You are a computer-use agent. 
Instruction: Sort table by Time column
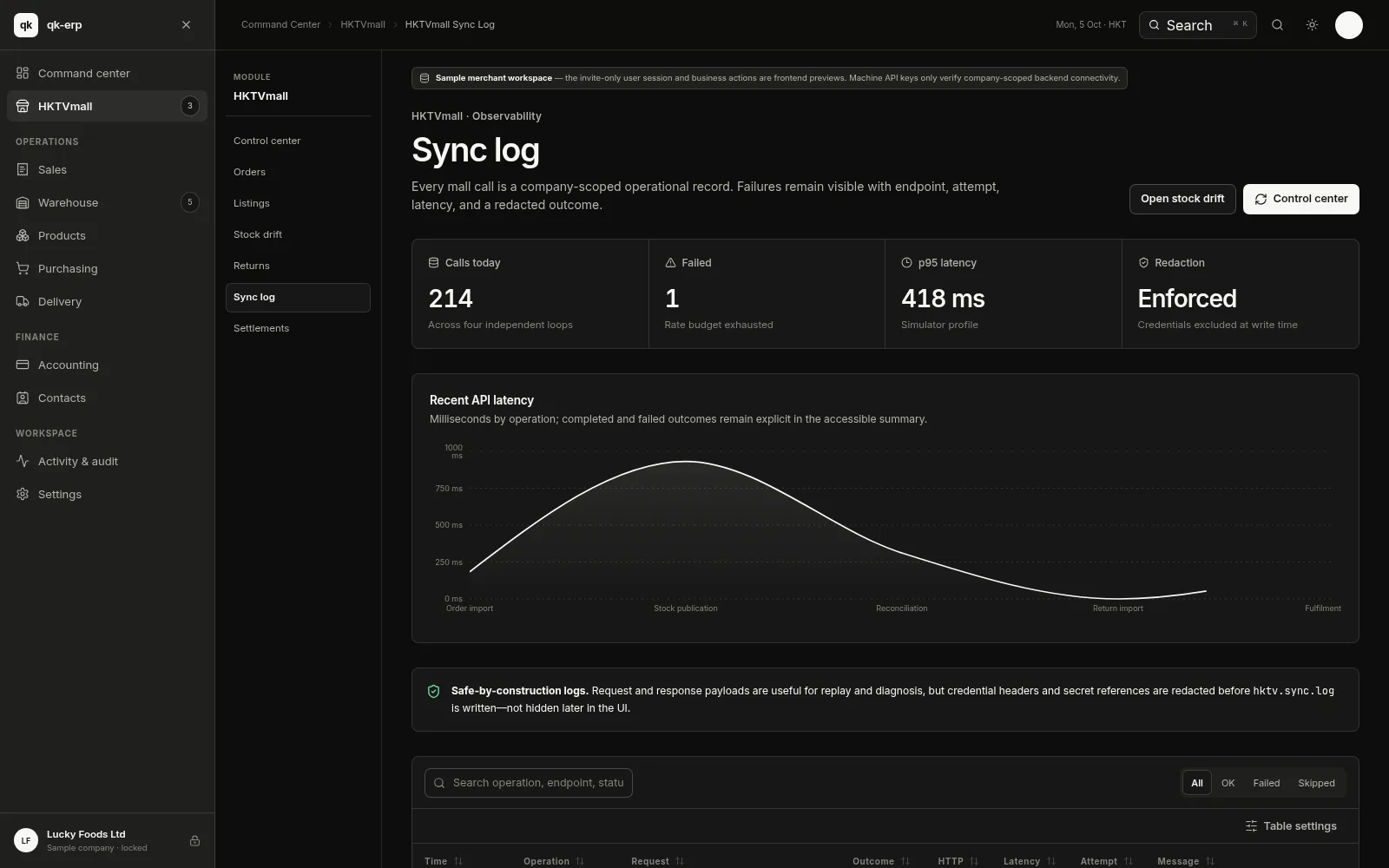[x=444, y=861]
